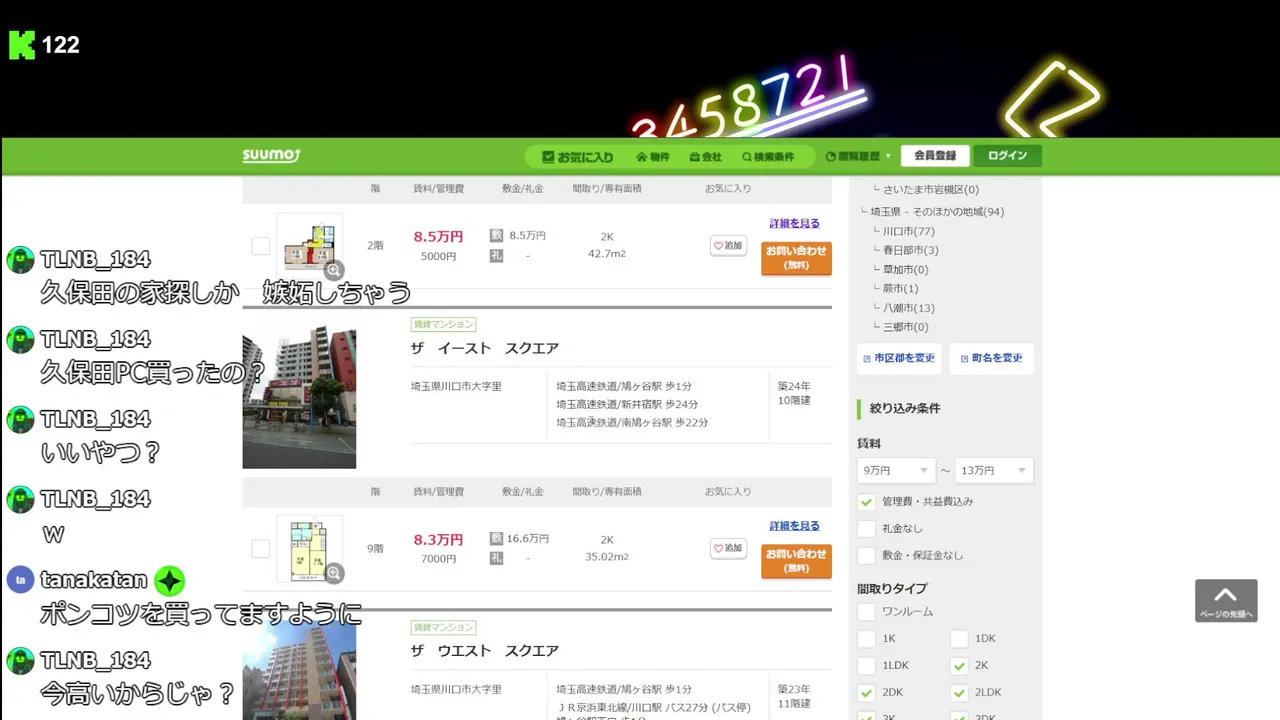This screenshot has height=720, width=1280.
Task: Click the ログイン button
Action: (x=1008, y=156)
